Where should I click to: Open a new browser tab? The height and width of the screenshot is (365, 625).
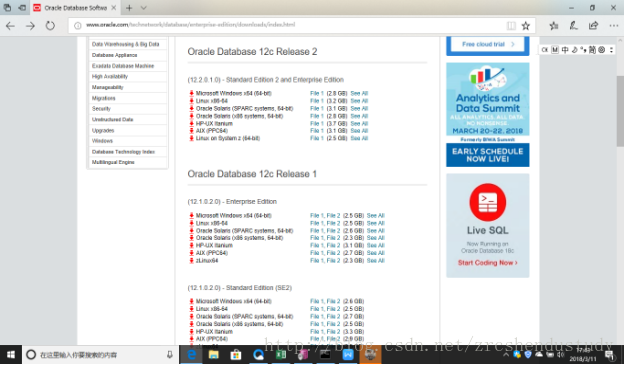pos(129,8)
